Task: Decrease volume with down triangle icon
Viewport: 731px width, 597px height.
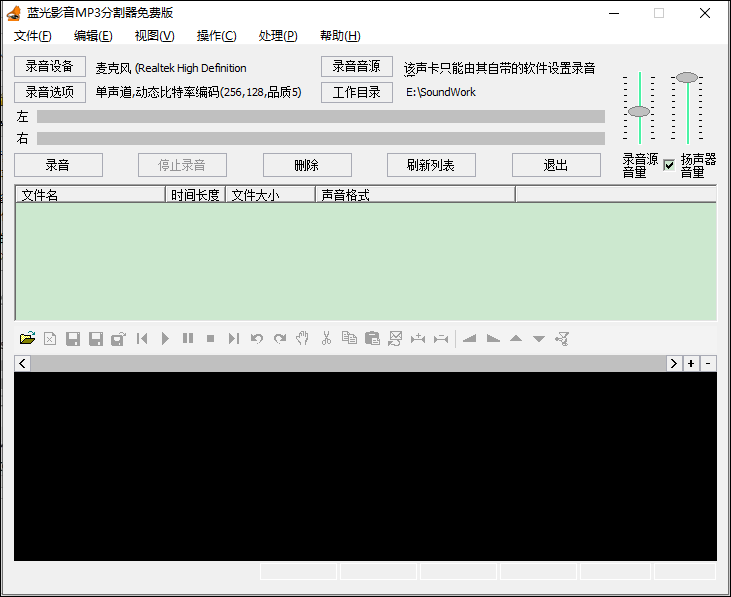Action: pos(539,339)
